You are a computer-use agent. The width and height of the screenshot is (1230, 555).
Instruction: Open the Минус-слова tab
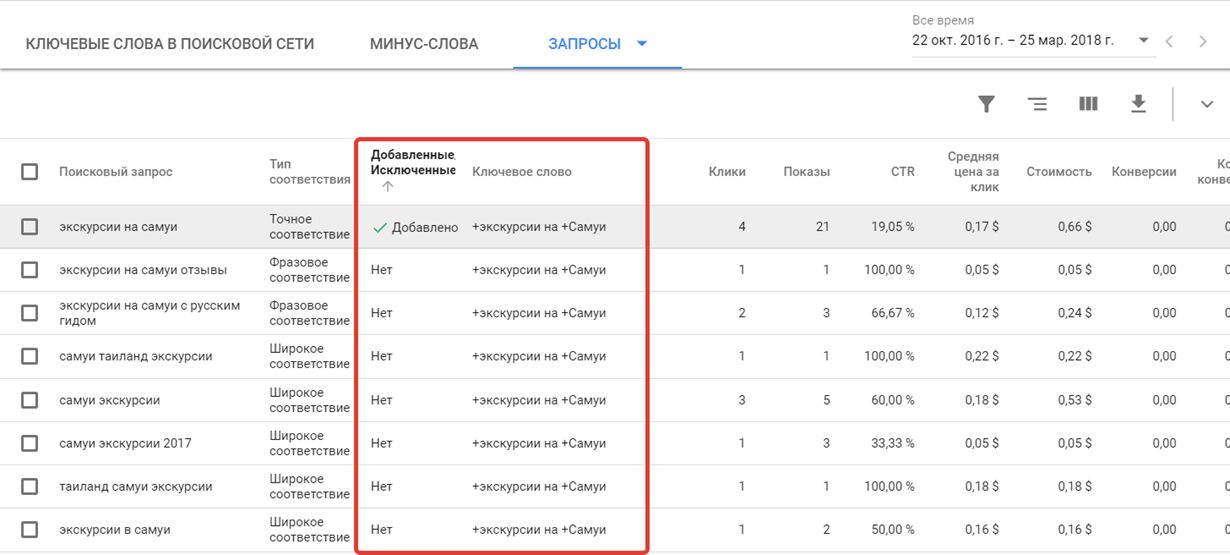(423, 44)
